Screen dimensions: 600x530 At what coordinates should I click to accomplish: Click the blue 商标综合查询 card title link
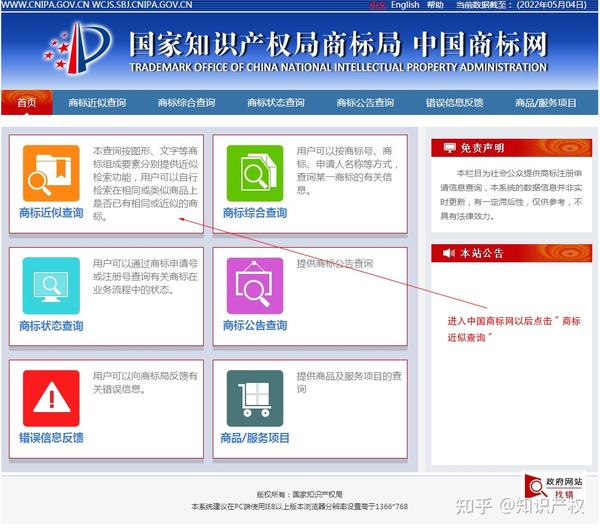[255, 213]
